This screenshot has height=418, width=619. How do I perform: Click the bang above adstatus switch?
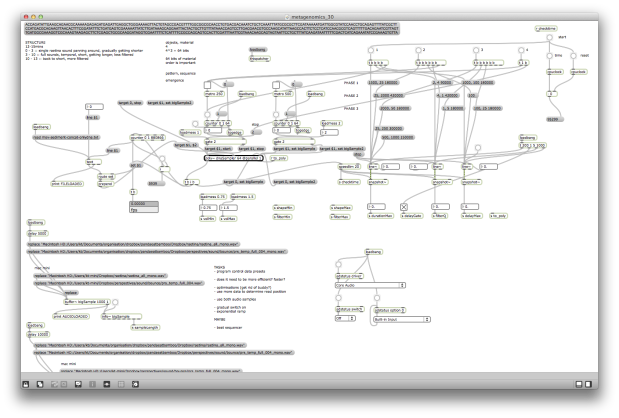tap(338, 298)
